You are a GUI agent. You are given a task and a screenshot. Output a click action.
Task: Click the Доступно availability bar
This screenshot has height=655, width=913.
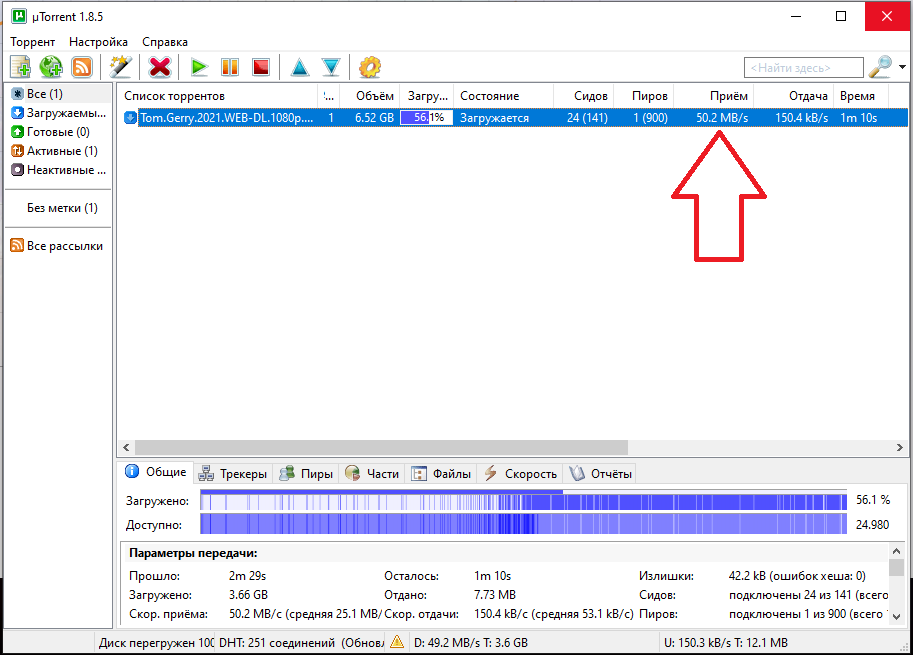click(523, 524)
